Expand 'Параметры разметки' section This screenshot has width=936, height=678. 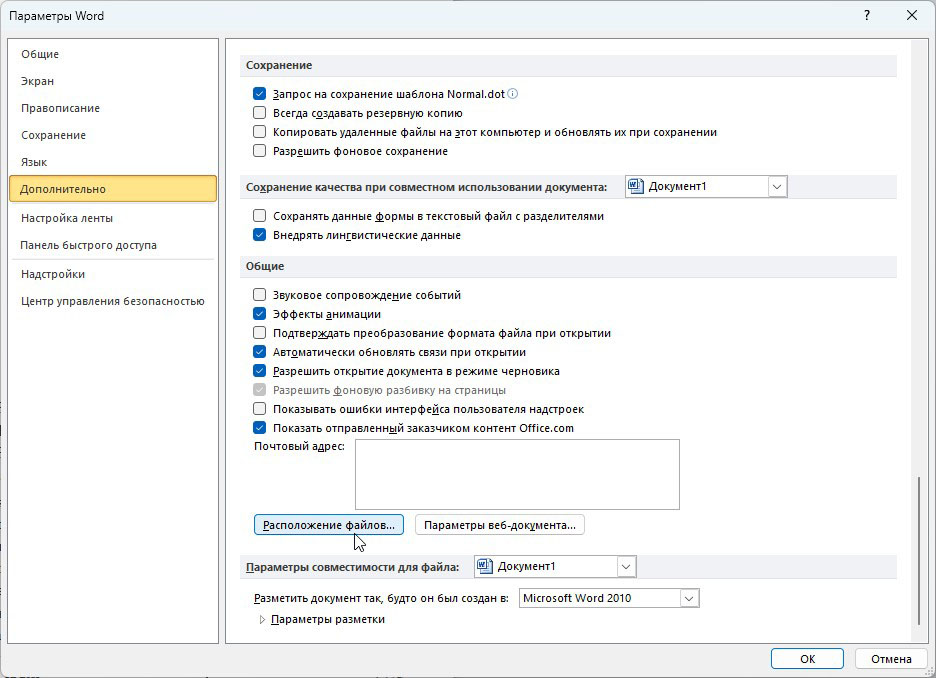coord(263,619)
